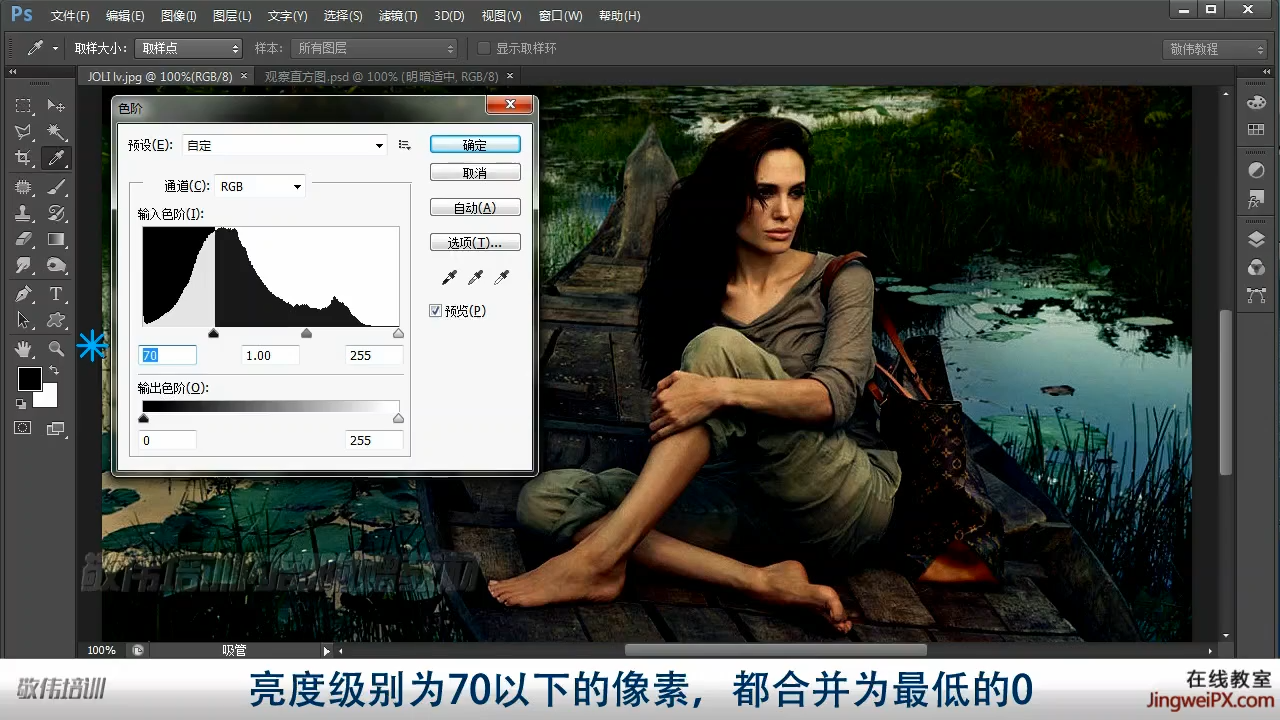The width and height of the screenshot is (1280, 720).
Task: Select the Patch healing tool
Action: pos(23,187)
